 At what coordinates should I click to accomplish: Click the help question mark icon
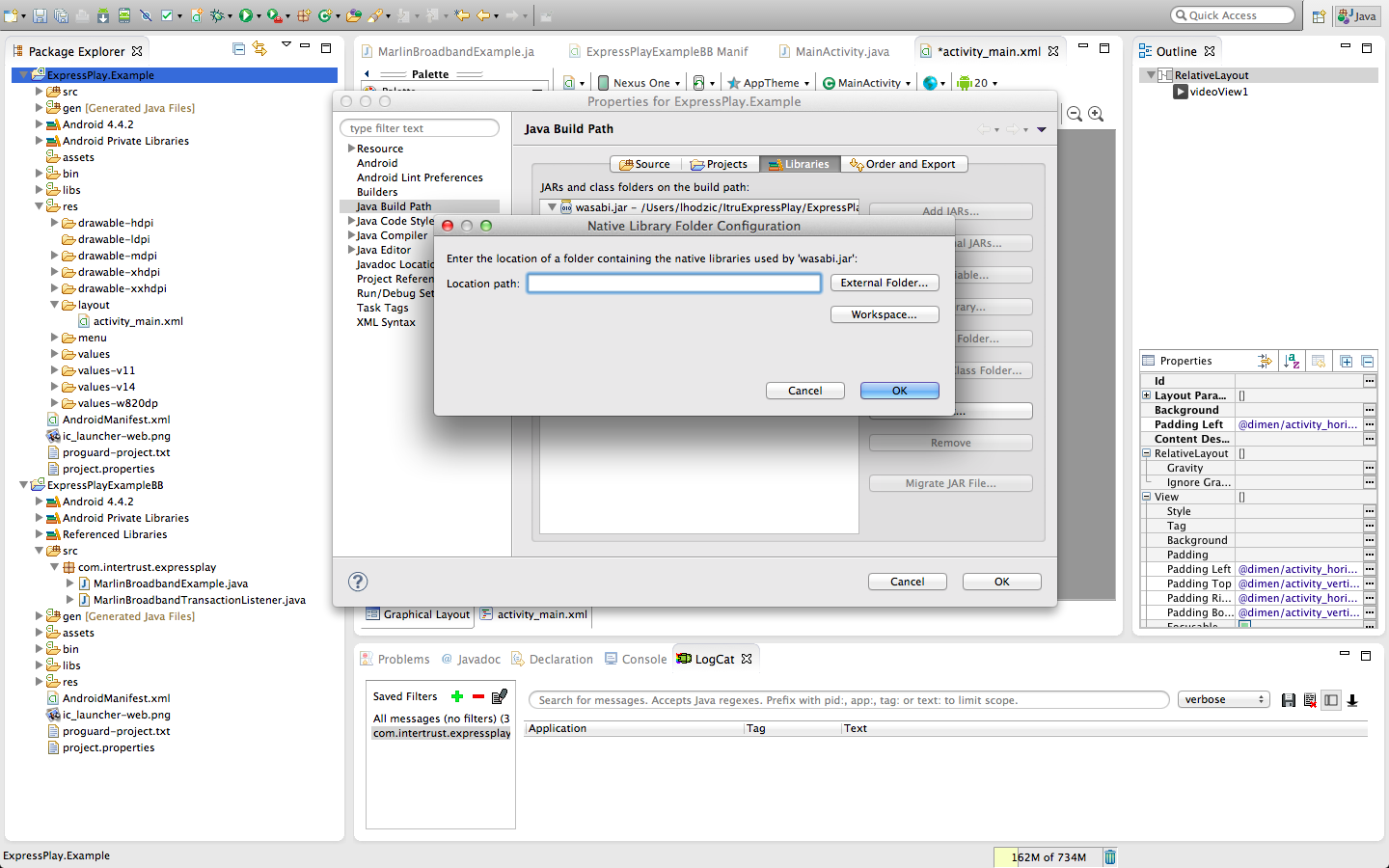[x=358, y=582]
